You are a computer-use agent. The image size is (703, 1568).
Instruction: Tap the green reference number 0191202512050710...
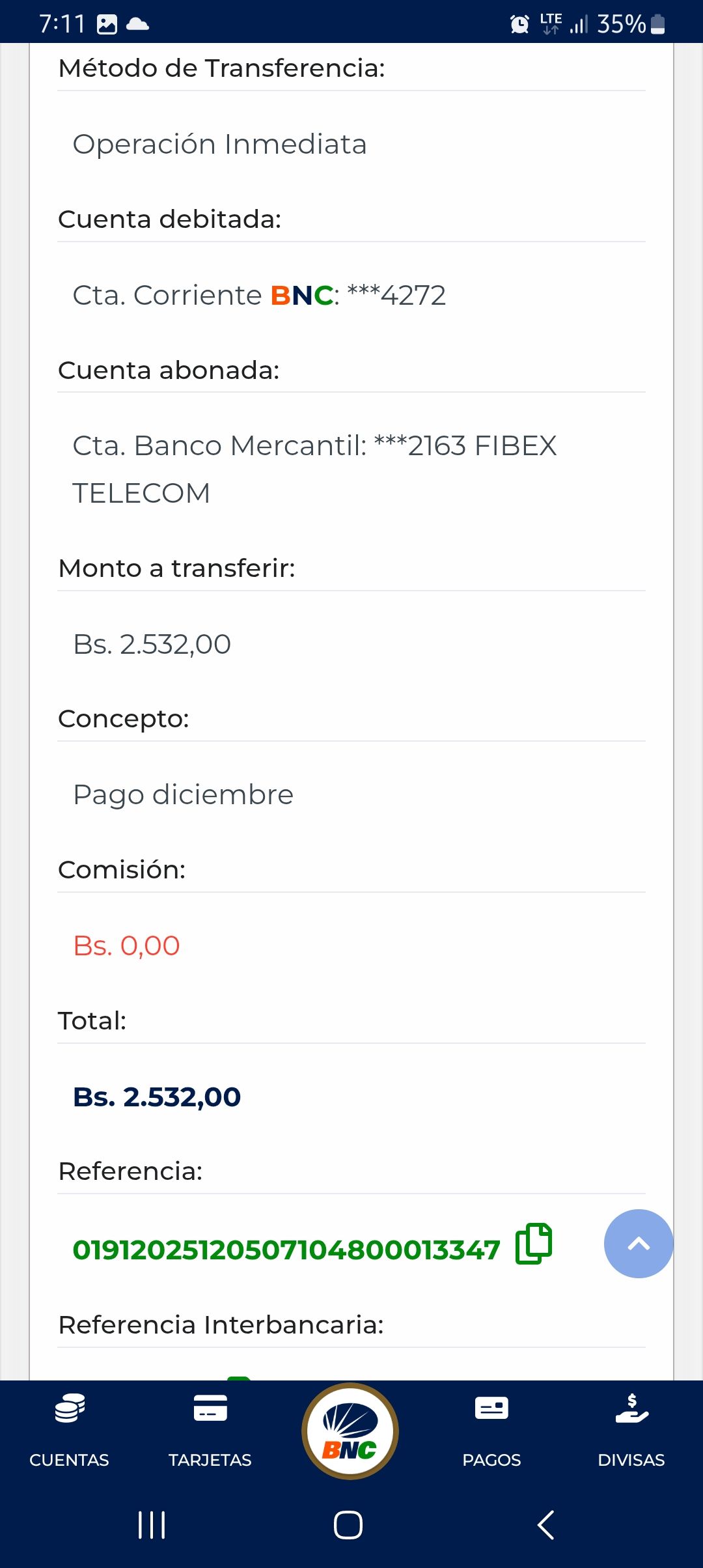286,1250
